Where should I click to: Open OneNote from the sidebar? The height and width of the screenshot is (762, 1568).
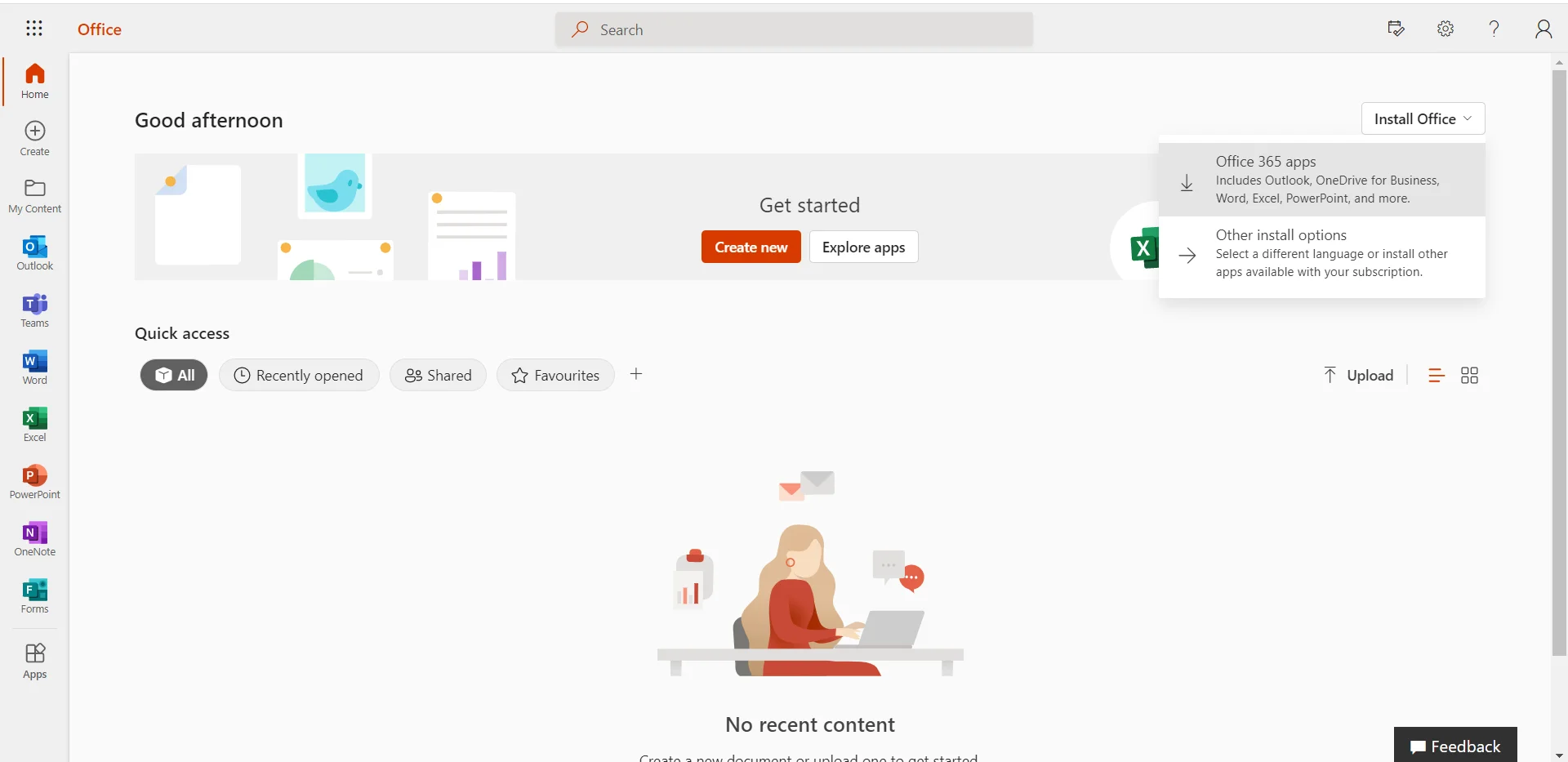34,539
